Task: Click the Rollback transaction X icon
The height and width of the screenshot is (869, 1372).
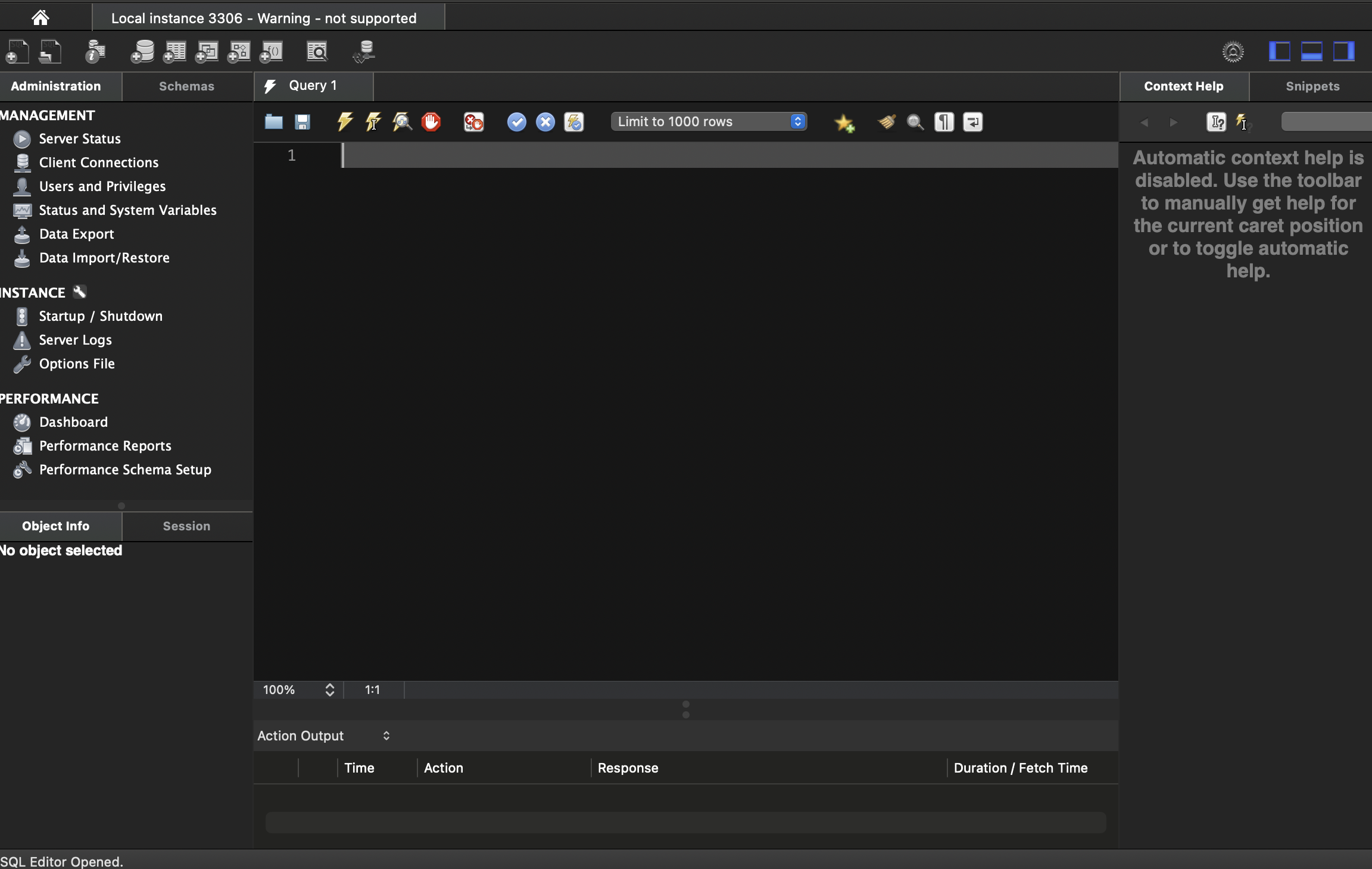Action: (545, 122)
